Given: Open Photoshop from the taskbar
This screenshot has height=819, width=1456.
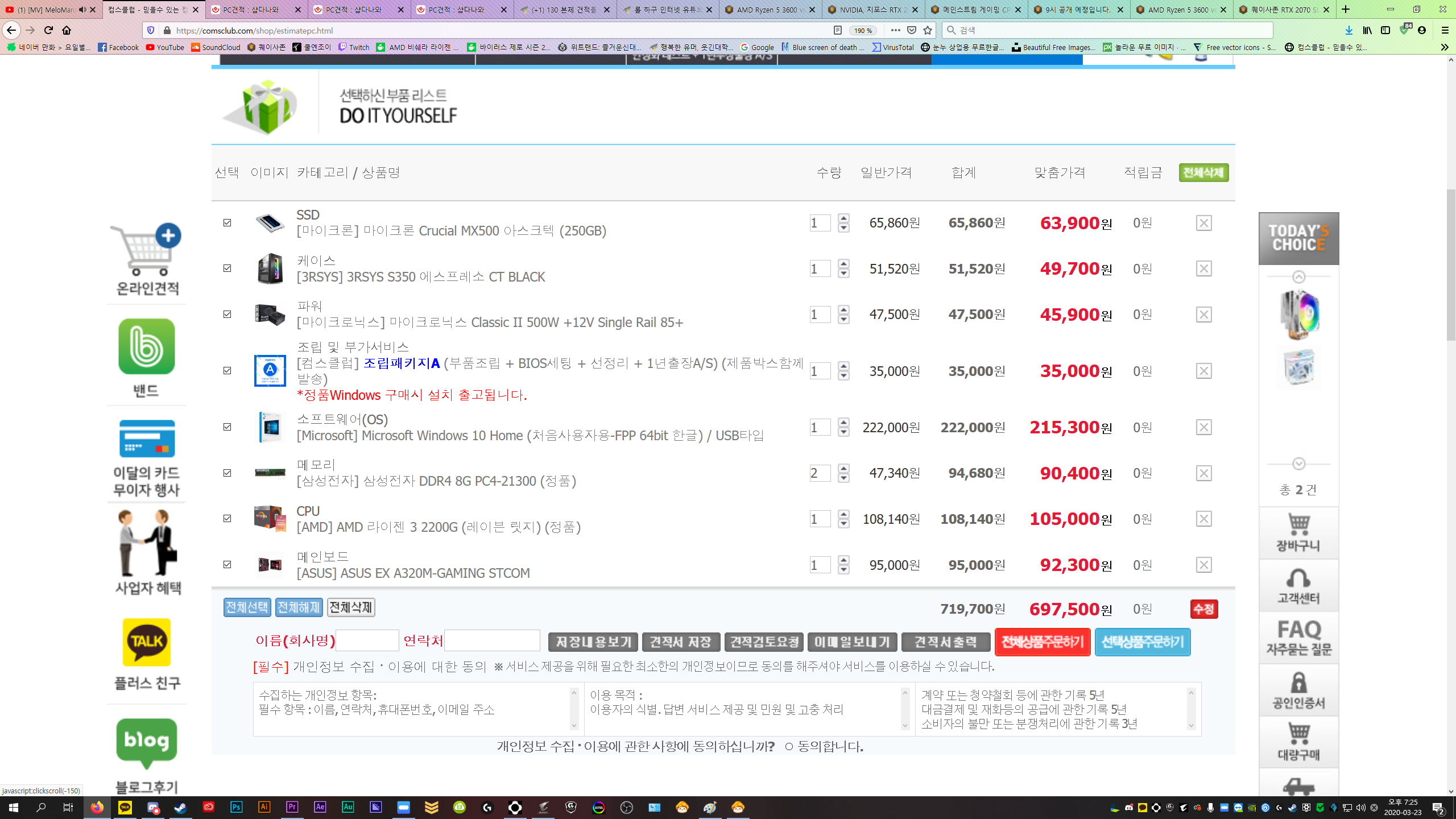Looking at the screenshot, I should pos(236,807).
